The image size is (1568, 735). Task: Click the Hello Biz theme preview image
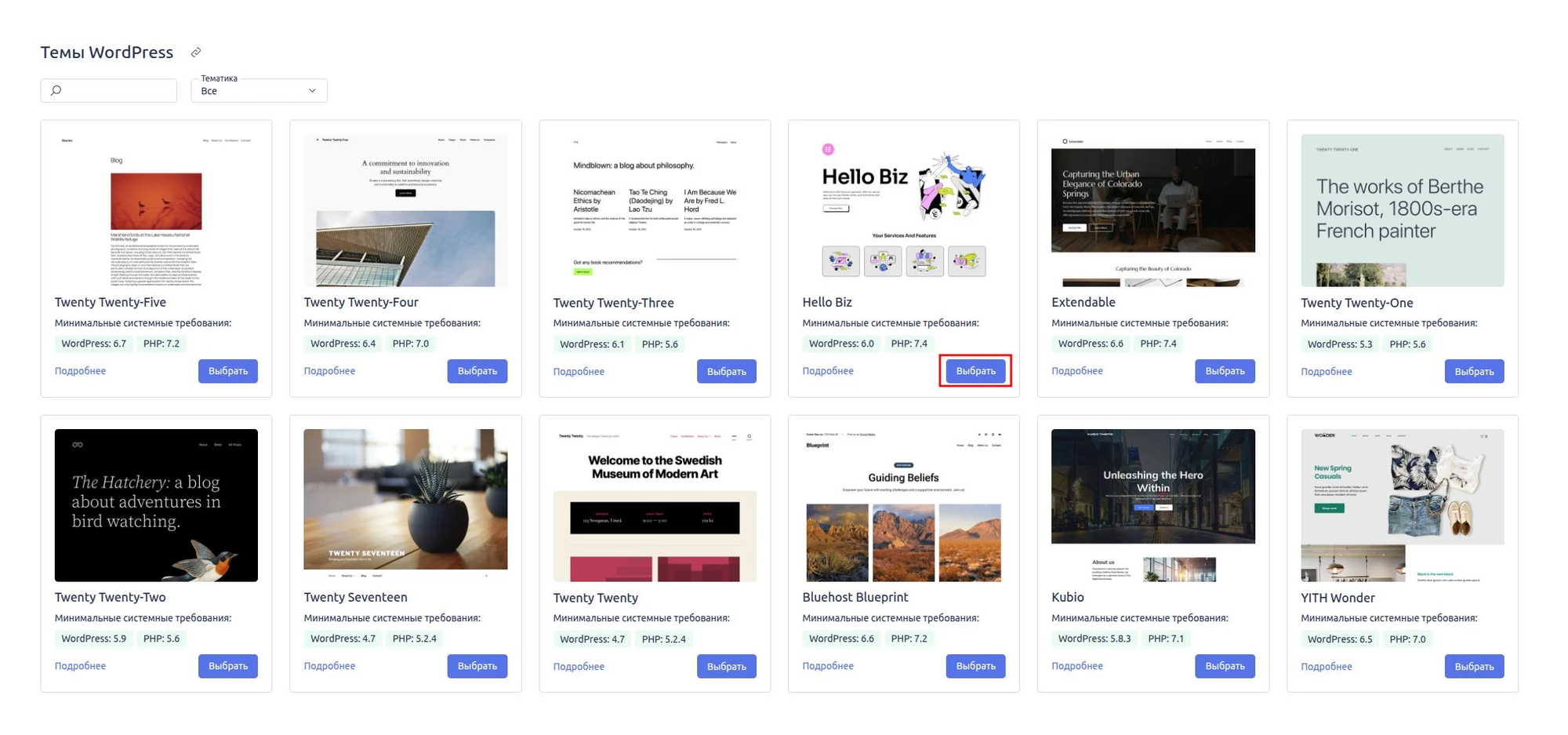coord(903,209)
